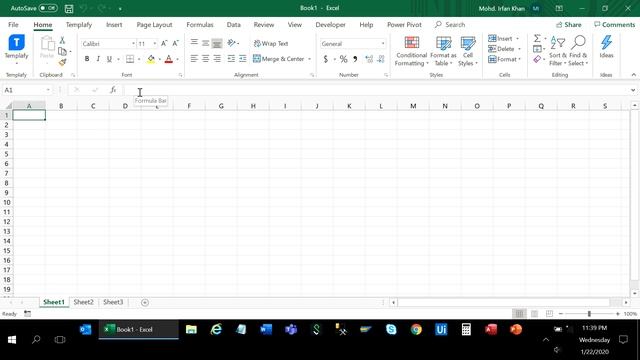The width and height of the screenshot is (640, 360).
Task: Click the zoom slider handle
Action: (589, 313)
